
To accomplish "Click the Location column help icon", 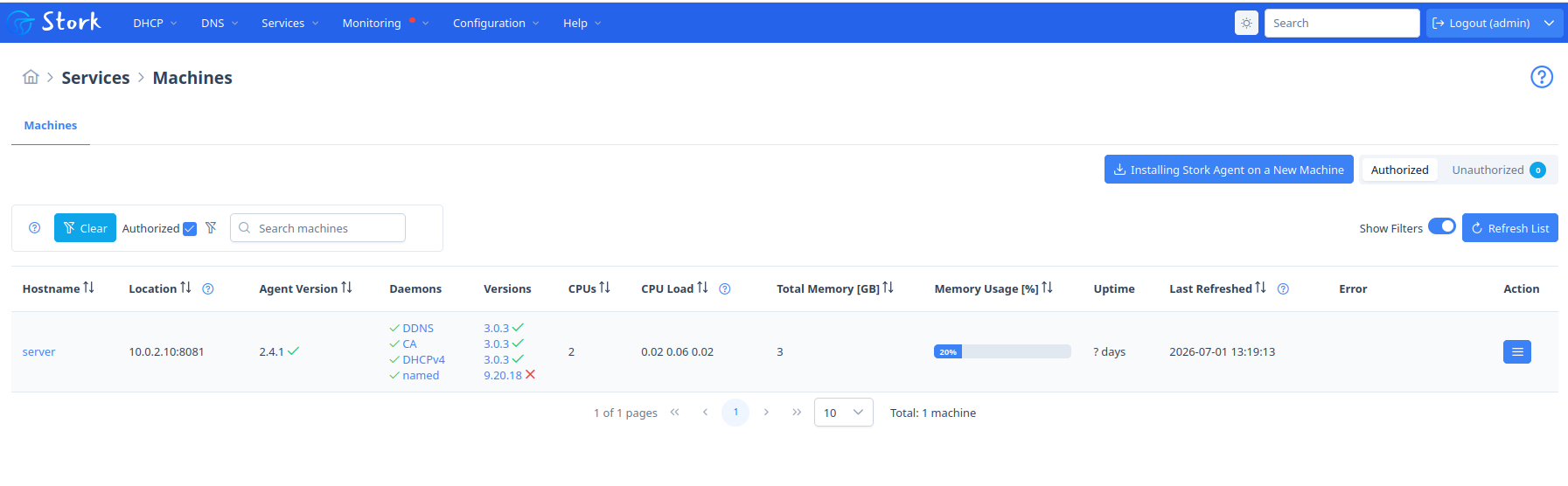I will coord(208,288).
